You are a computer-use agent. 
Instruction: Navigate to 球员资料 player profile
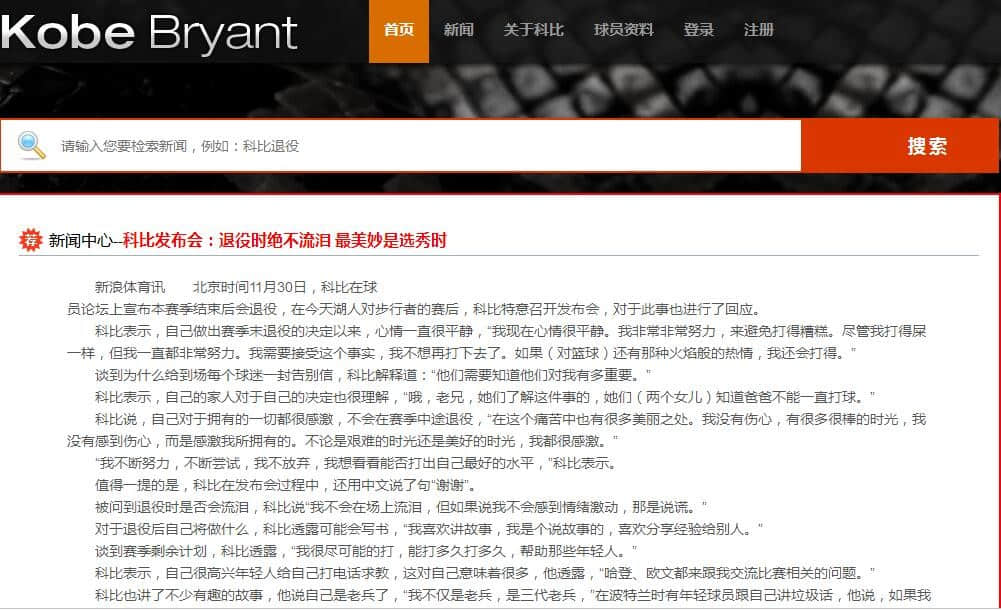[x=623, y=30]
